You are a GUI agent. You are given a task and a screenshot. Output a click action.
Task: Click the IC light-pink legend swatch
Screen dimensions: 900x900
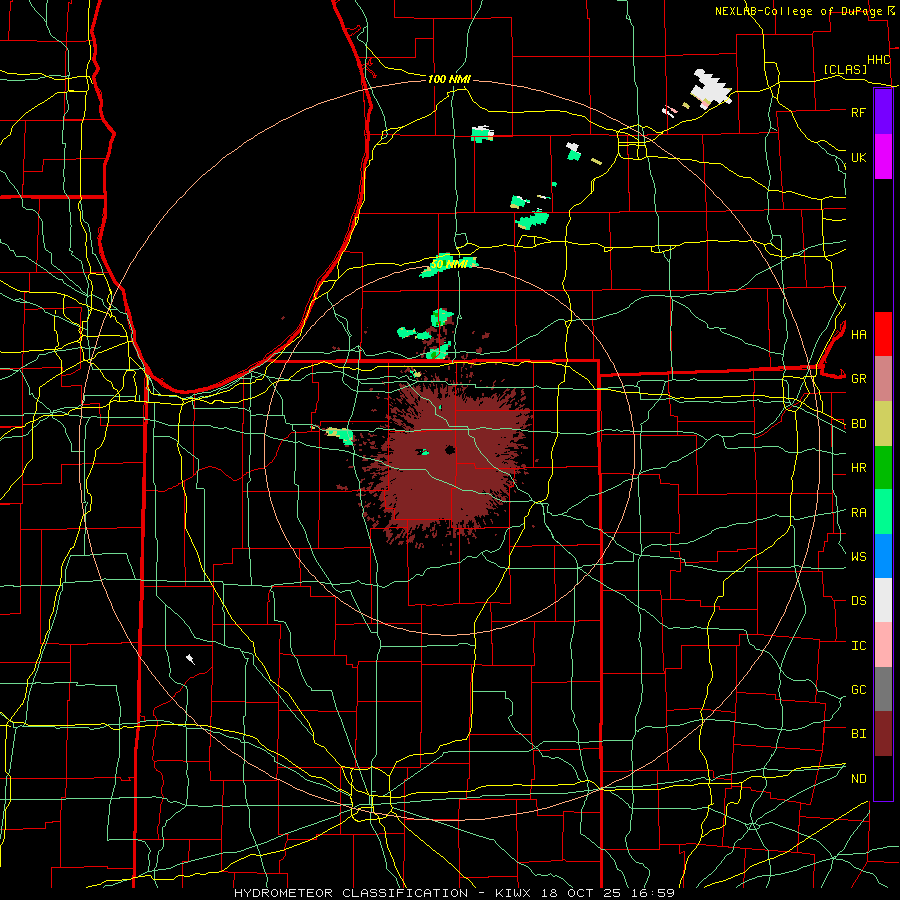(x=883, y=645)
